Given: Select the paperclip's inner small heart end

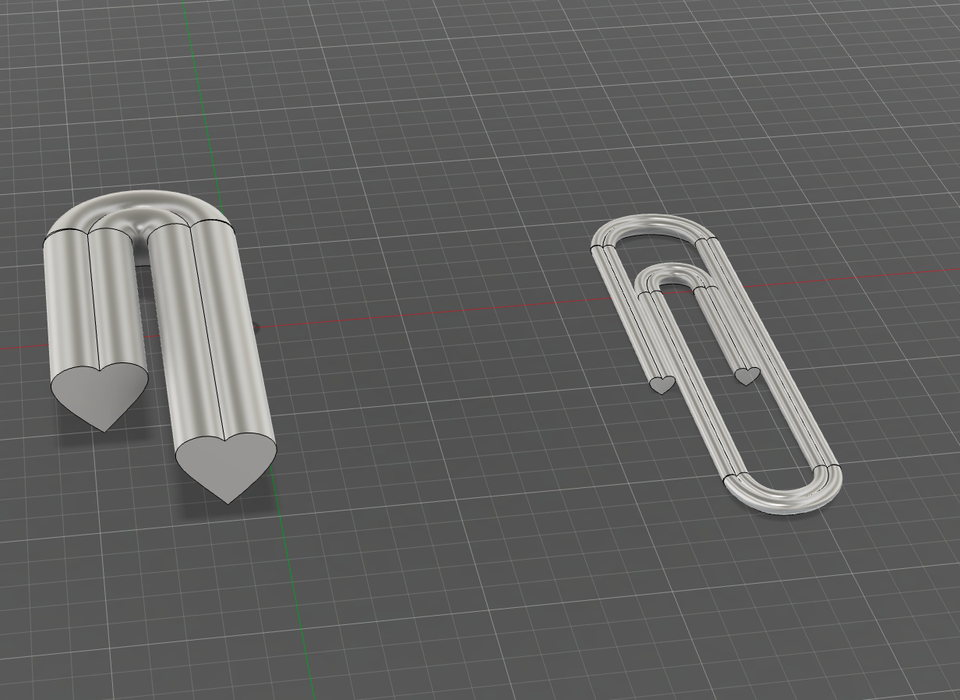Looking at the screenshot, I should (x=747, y=376).
